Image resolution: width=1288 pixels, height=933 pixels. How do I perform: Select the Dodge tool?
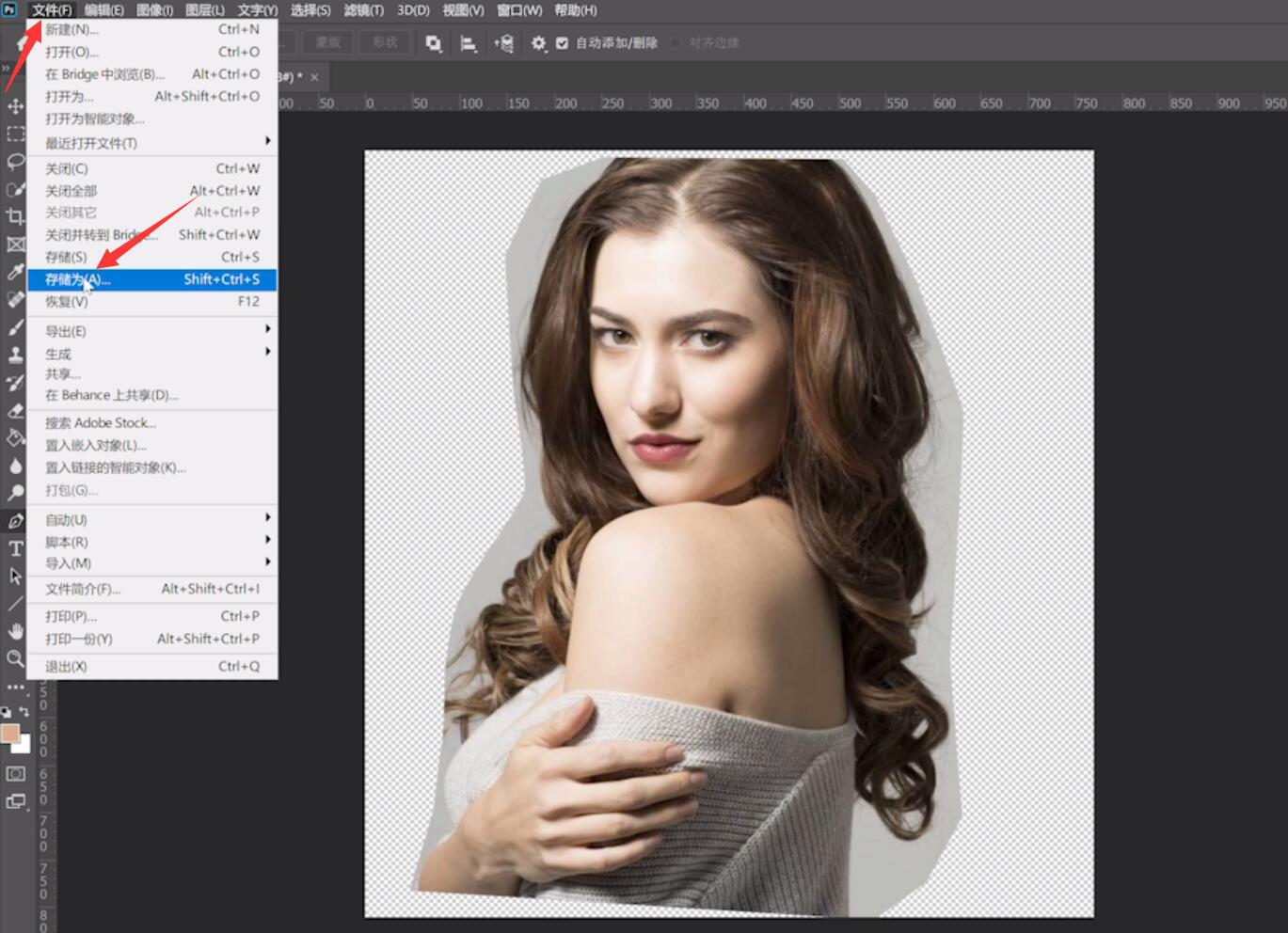(x=15, y=493)
